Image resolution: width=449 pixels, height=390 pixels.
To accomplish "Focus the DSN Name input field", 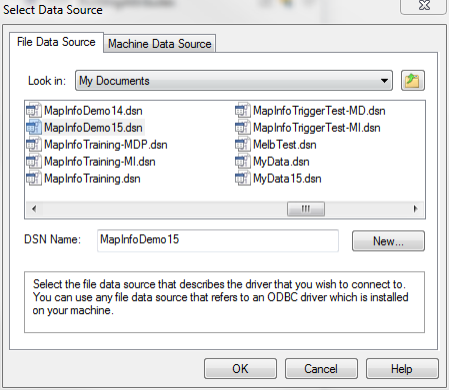I will [x=218, y=240].
